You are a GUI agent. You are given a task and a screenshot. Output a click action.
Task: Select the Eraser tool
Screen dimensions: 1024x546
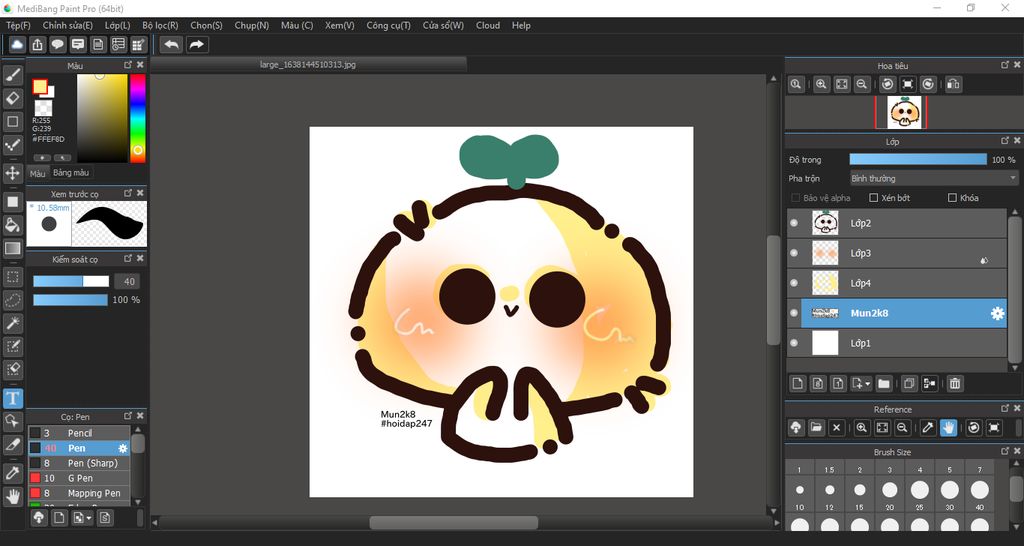pos(13,99)
